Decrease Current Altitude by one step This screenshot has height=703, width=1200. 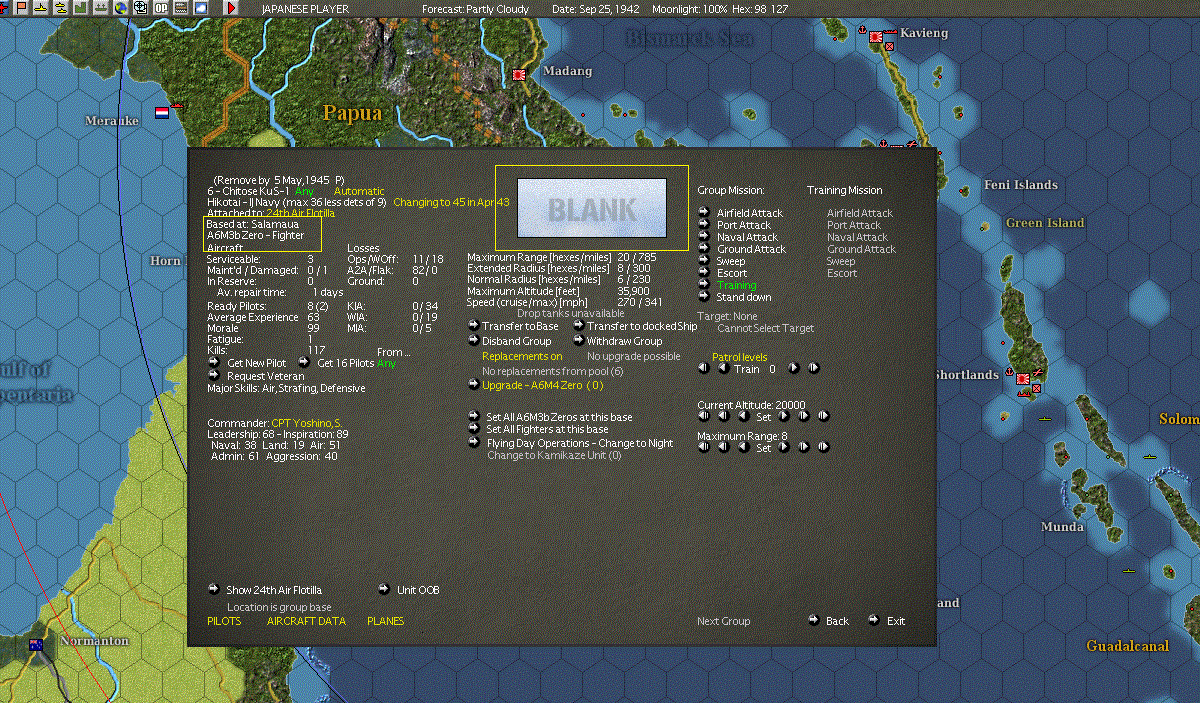[743, 416]
